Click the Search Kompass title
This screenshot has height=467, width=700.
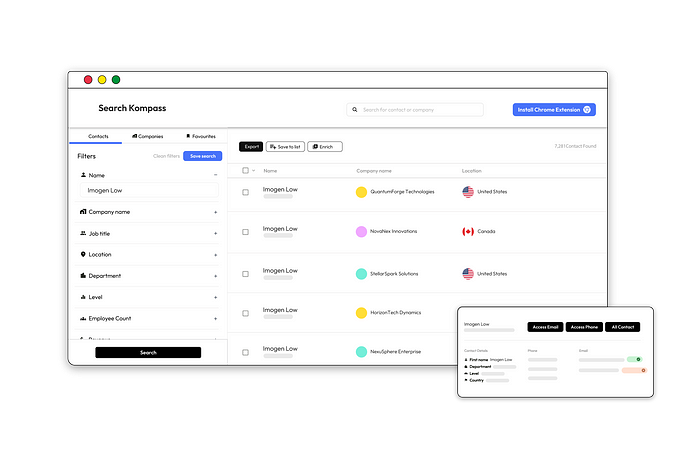pos(132,108)
